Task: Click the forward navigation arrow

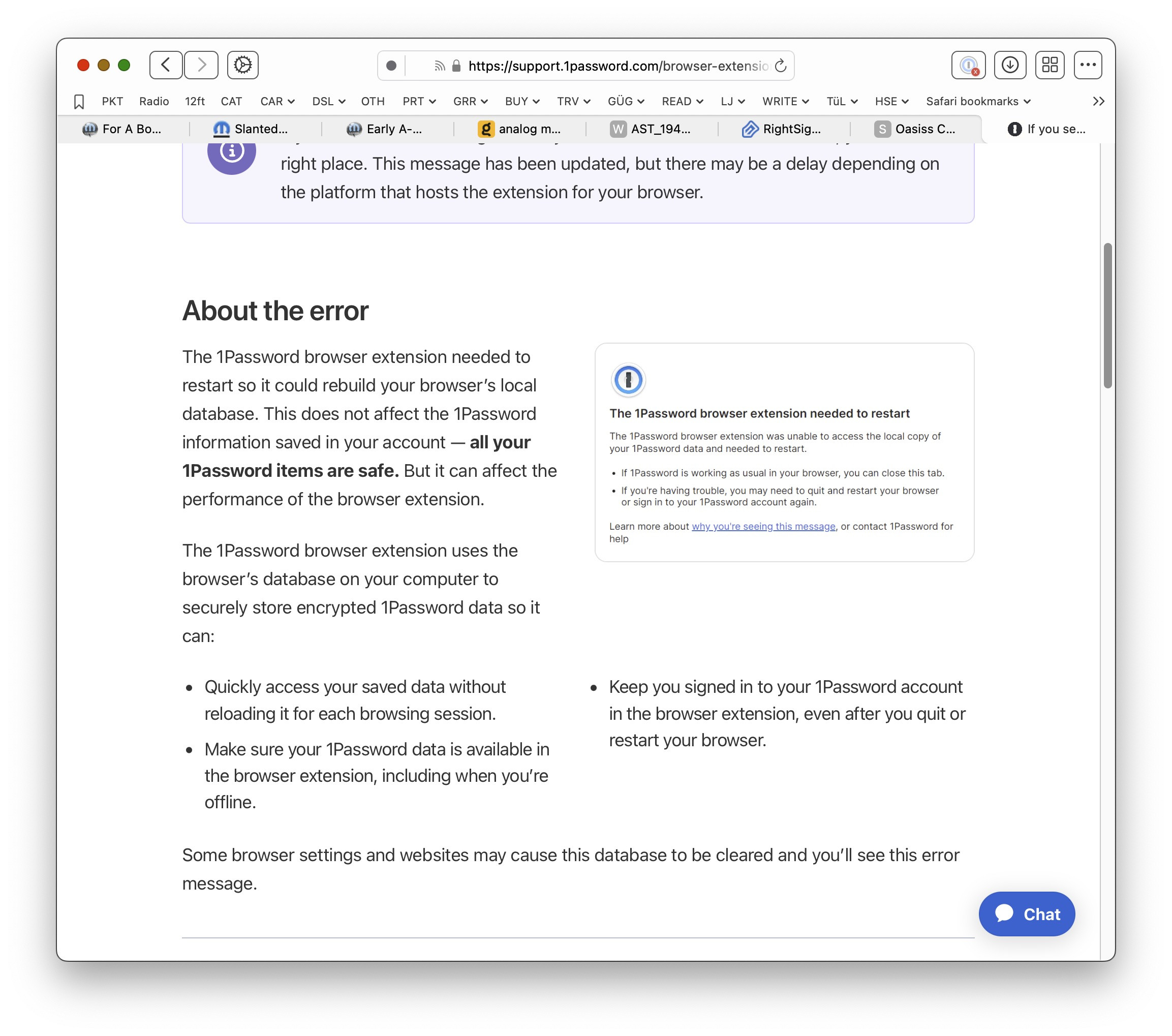Action: pos(201,65)
